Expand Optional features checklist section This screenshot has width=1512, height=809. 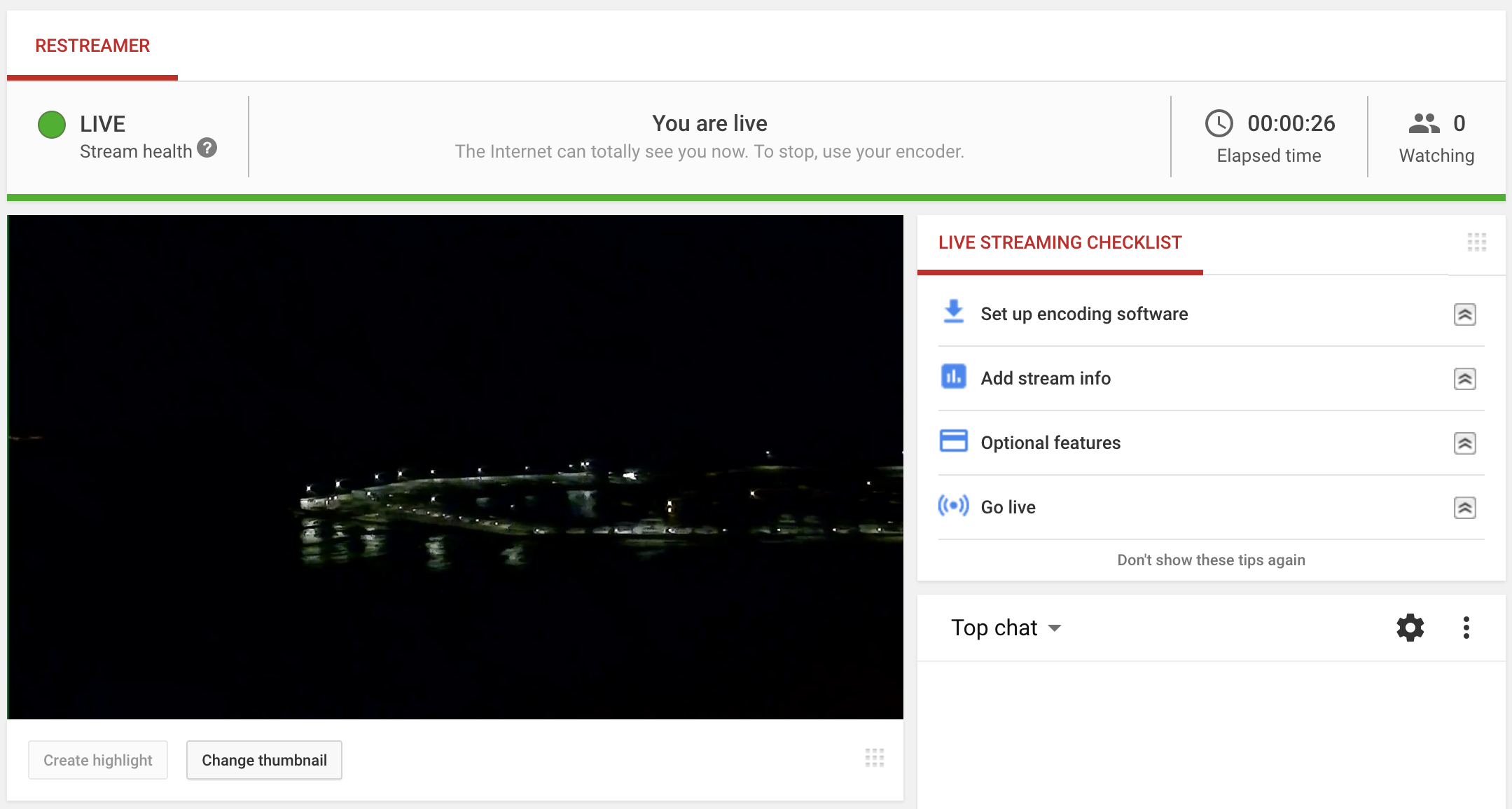(1464, 443)
